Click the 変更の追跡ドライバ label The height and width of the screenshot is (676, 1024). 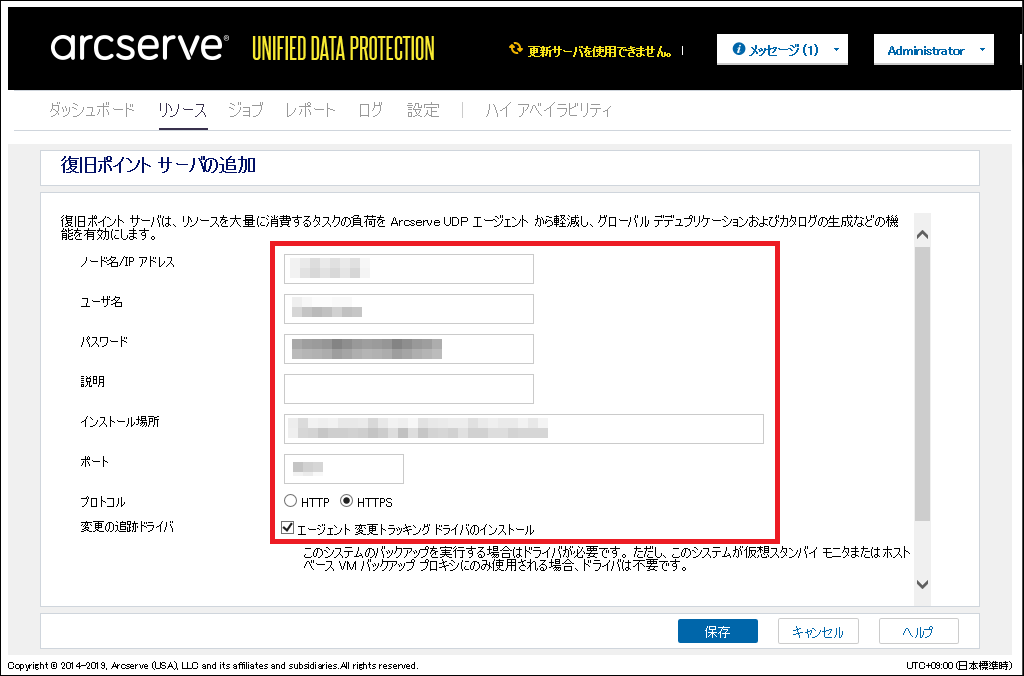pos(127,527)
